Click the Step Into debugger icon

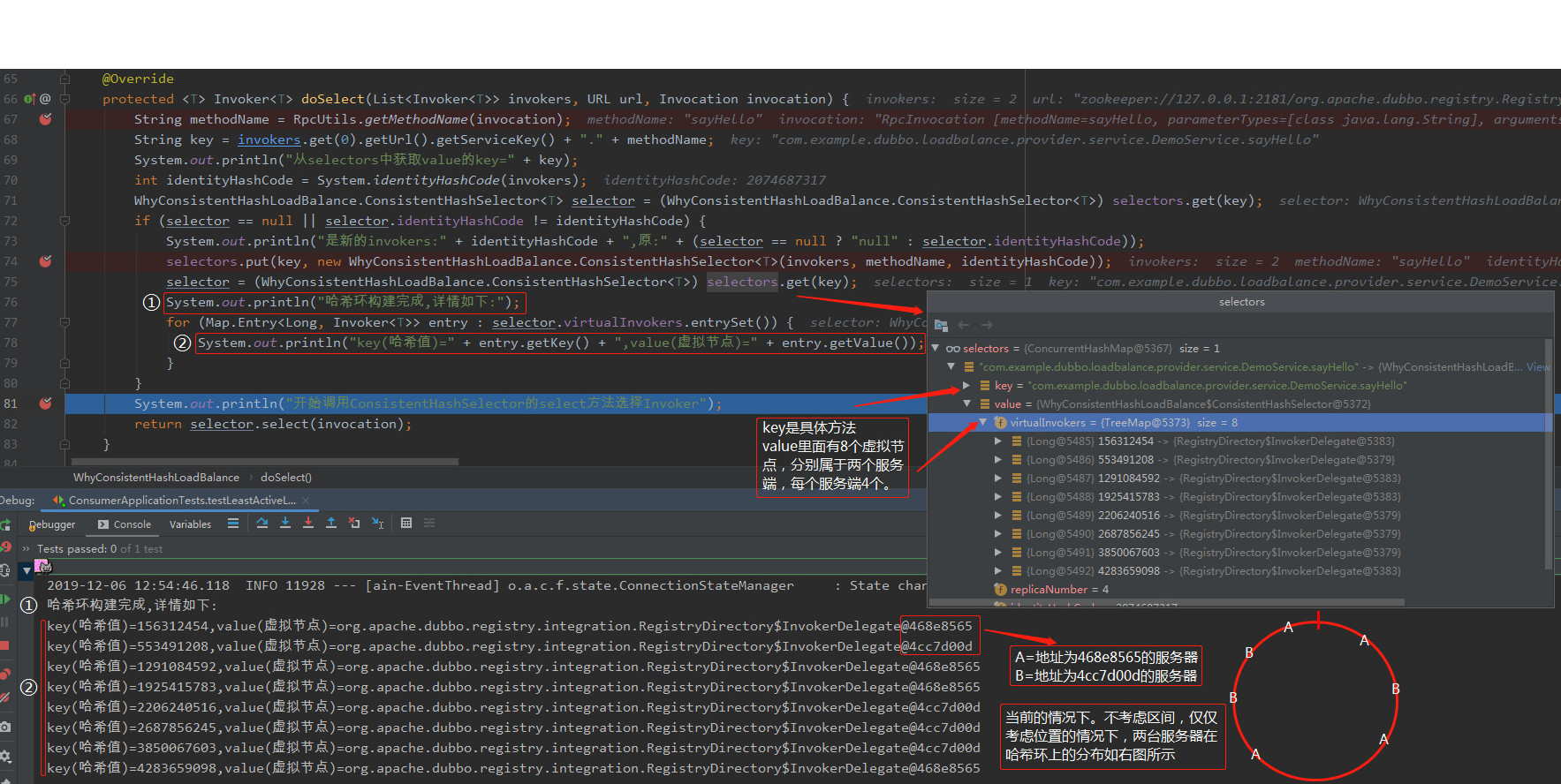coord(285,523)
